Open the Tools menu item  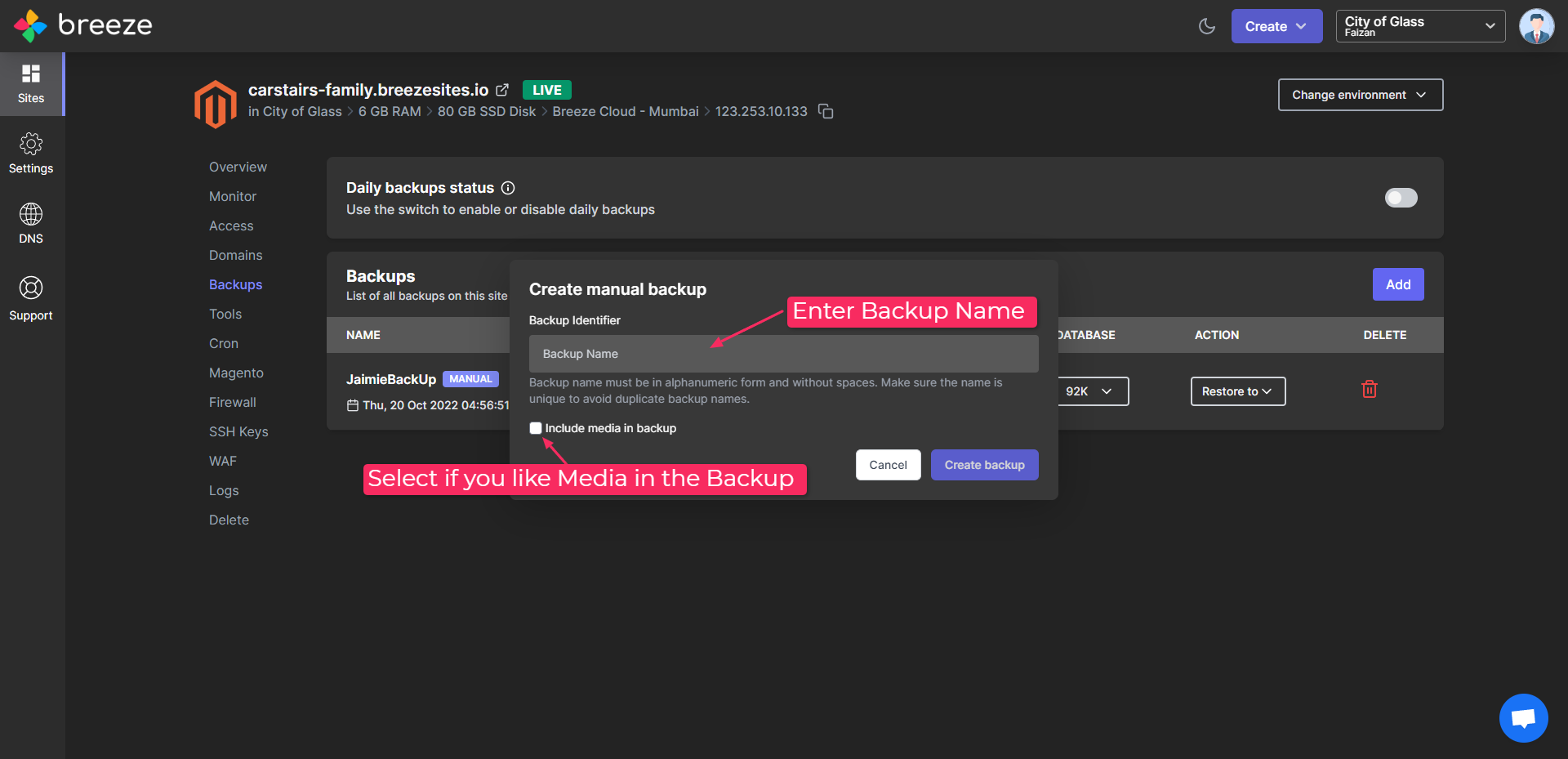(225, 314)
